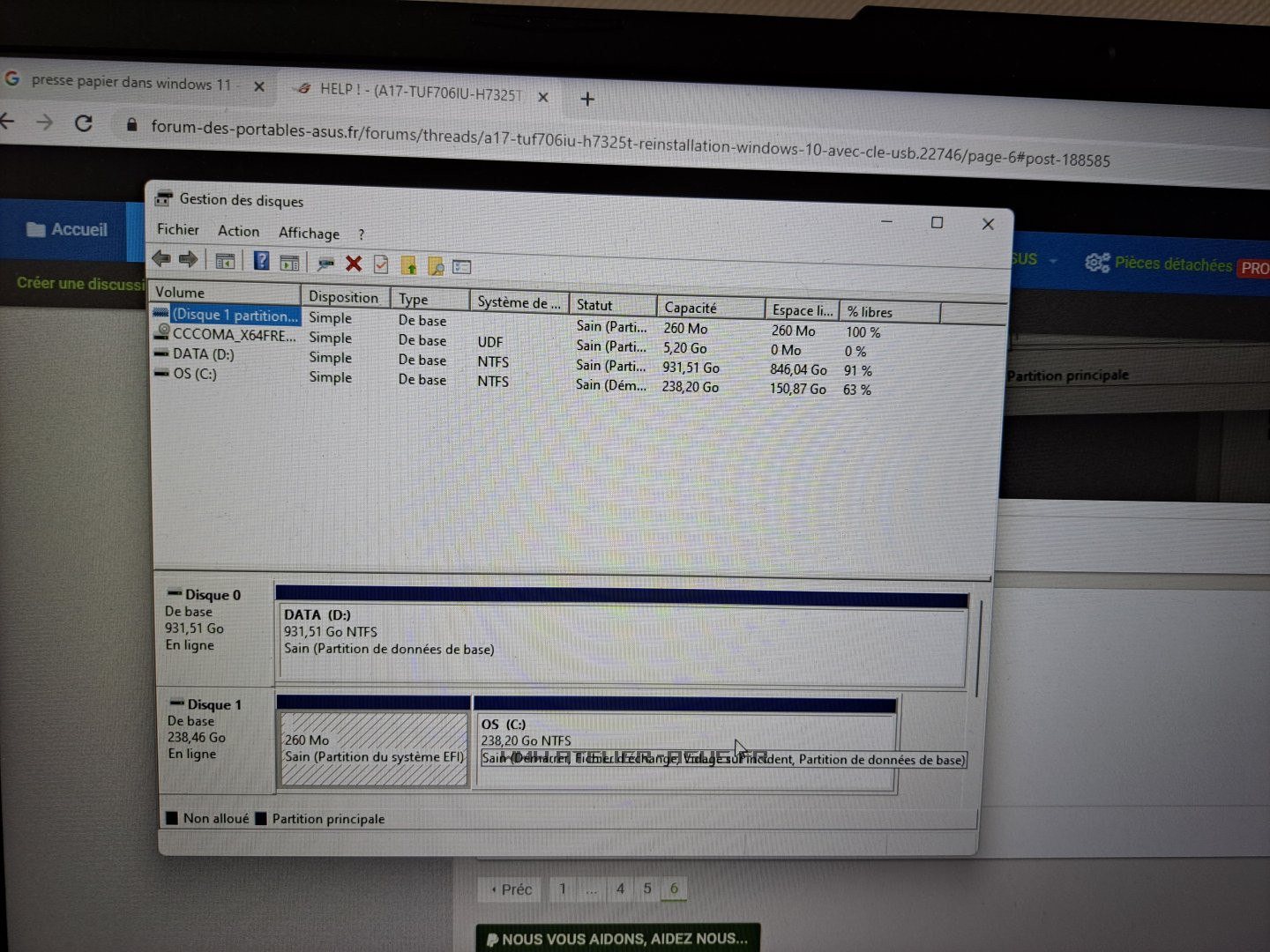The width and height of the screenshot is (1270, 952).
Task: Click the show/hide console tree icon
Action: (x=226, y=261)
